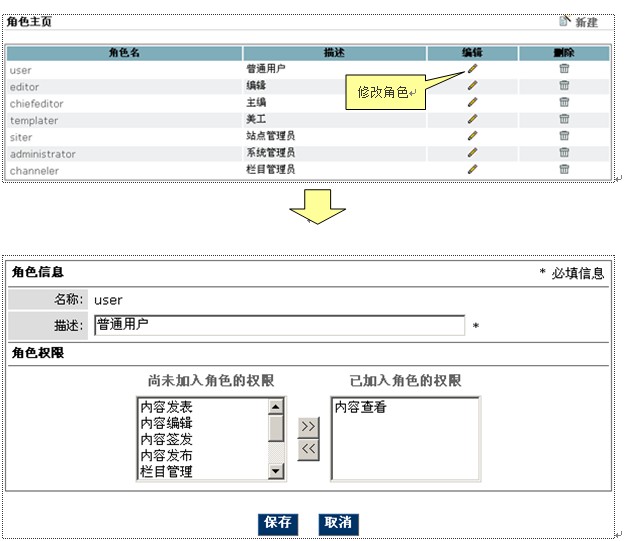This screenshot has height=541, width=643.
Task: Click the 栏目管理员 description cell
Action: 270,169
